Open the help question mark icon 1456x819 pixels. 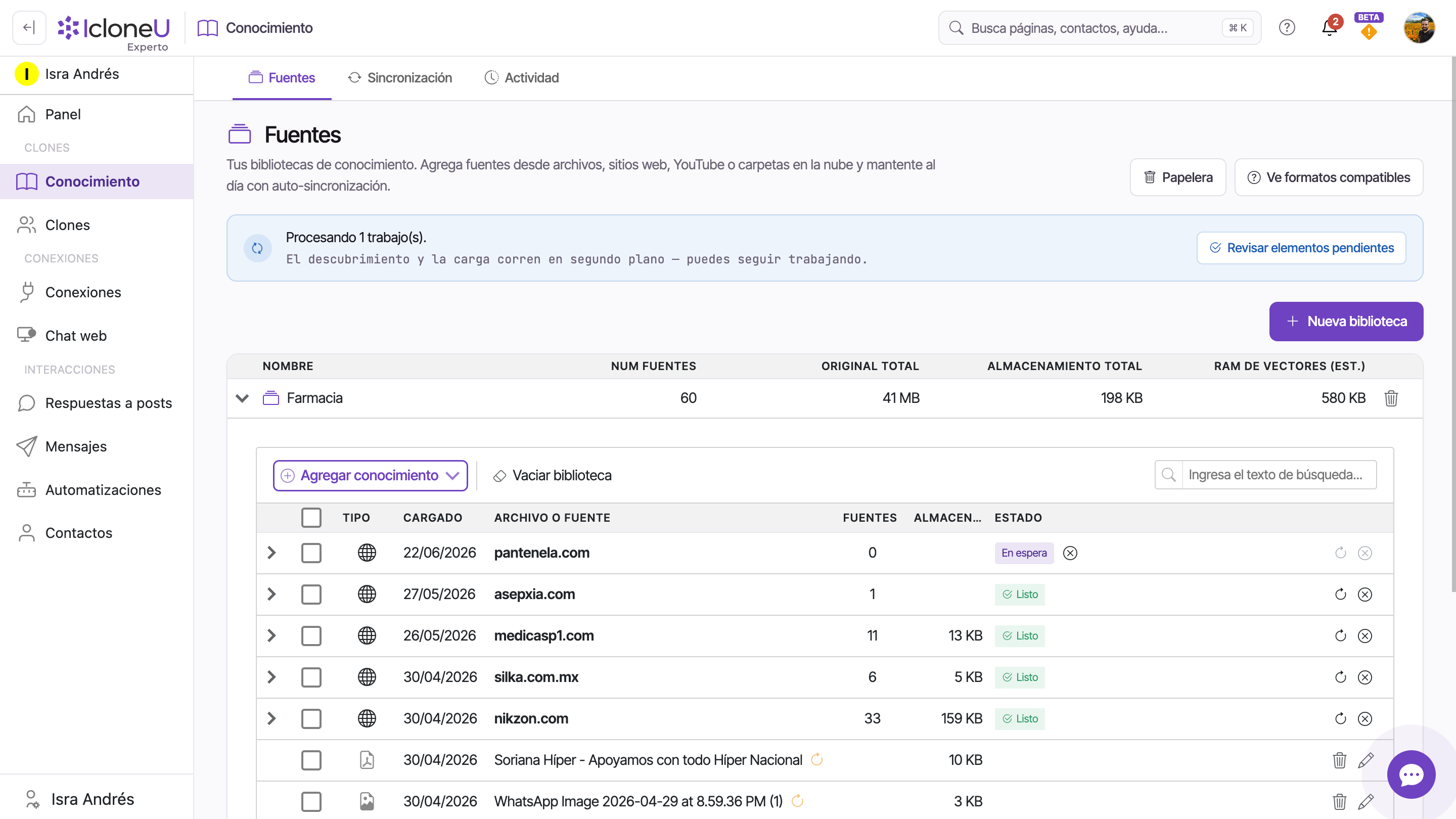[x=1287, y=28]
